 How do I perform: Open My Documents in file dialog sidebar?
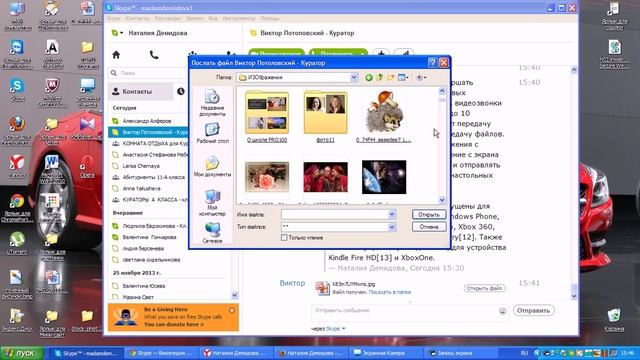click(212, 166)
